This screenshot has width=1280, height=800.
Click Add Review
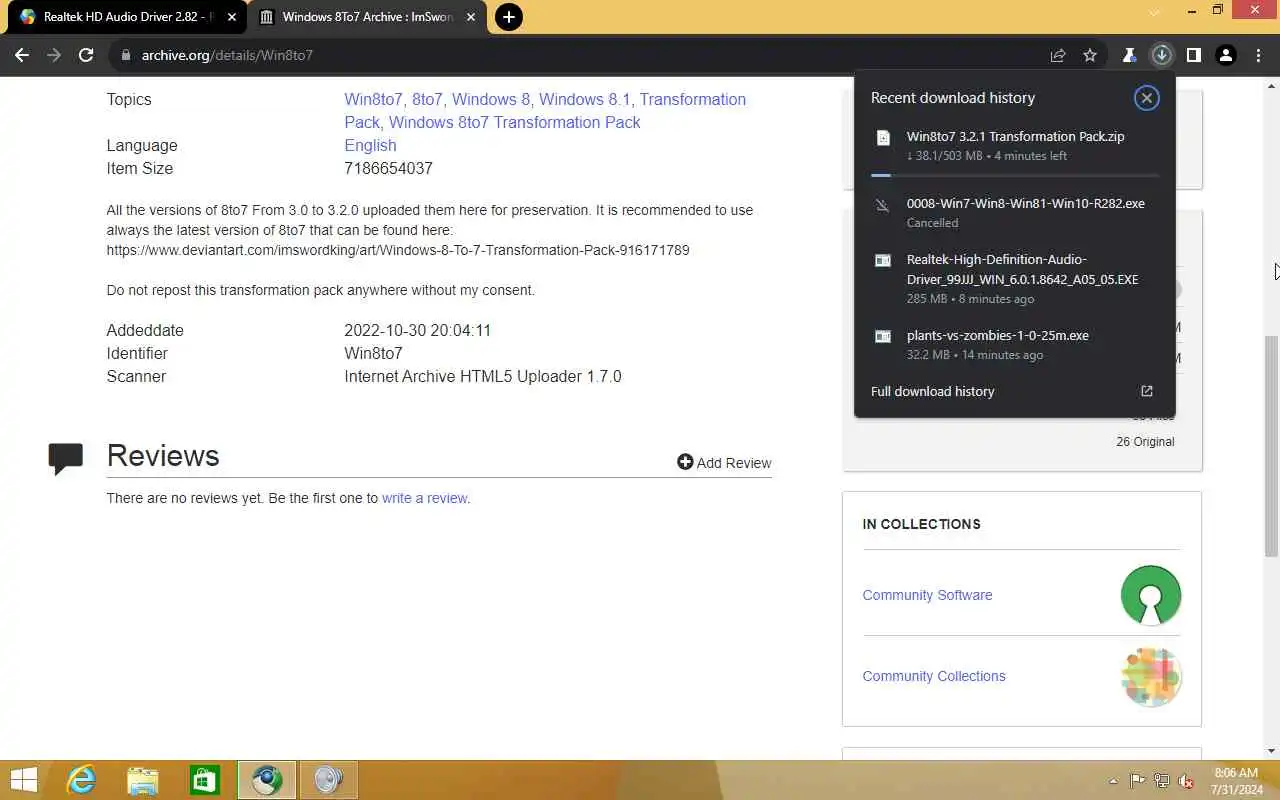point(724,462)
